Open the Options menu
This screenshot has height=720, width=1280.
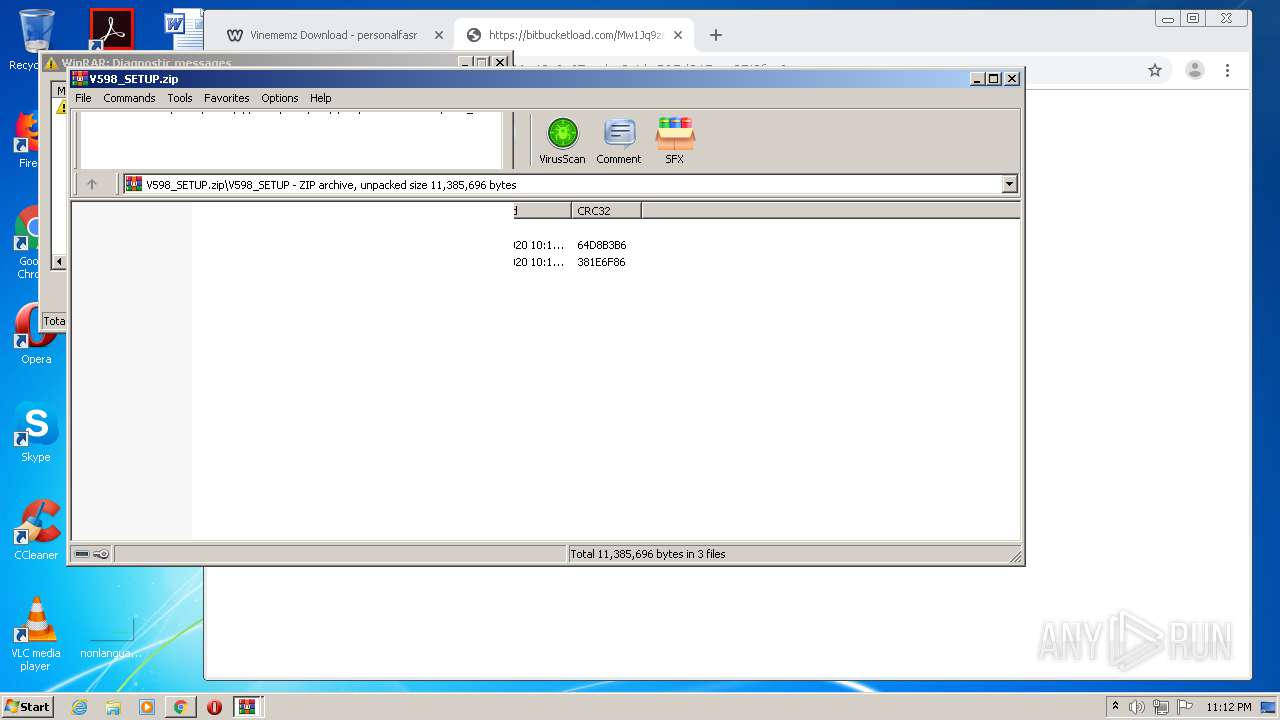280,98
